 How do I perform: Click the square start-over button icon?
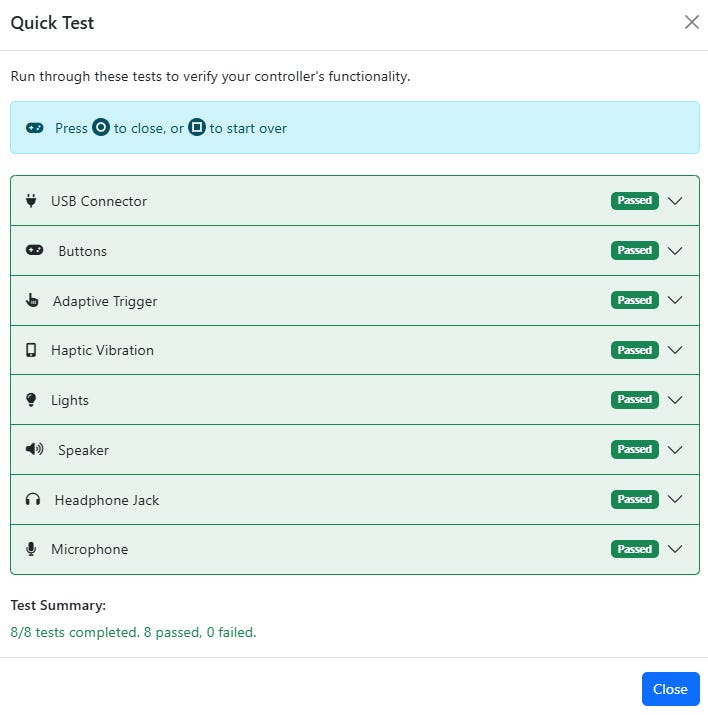[x=197, y=128]
